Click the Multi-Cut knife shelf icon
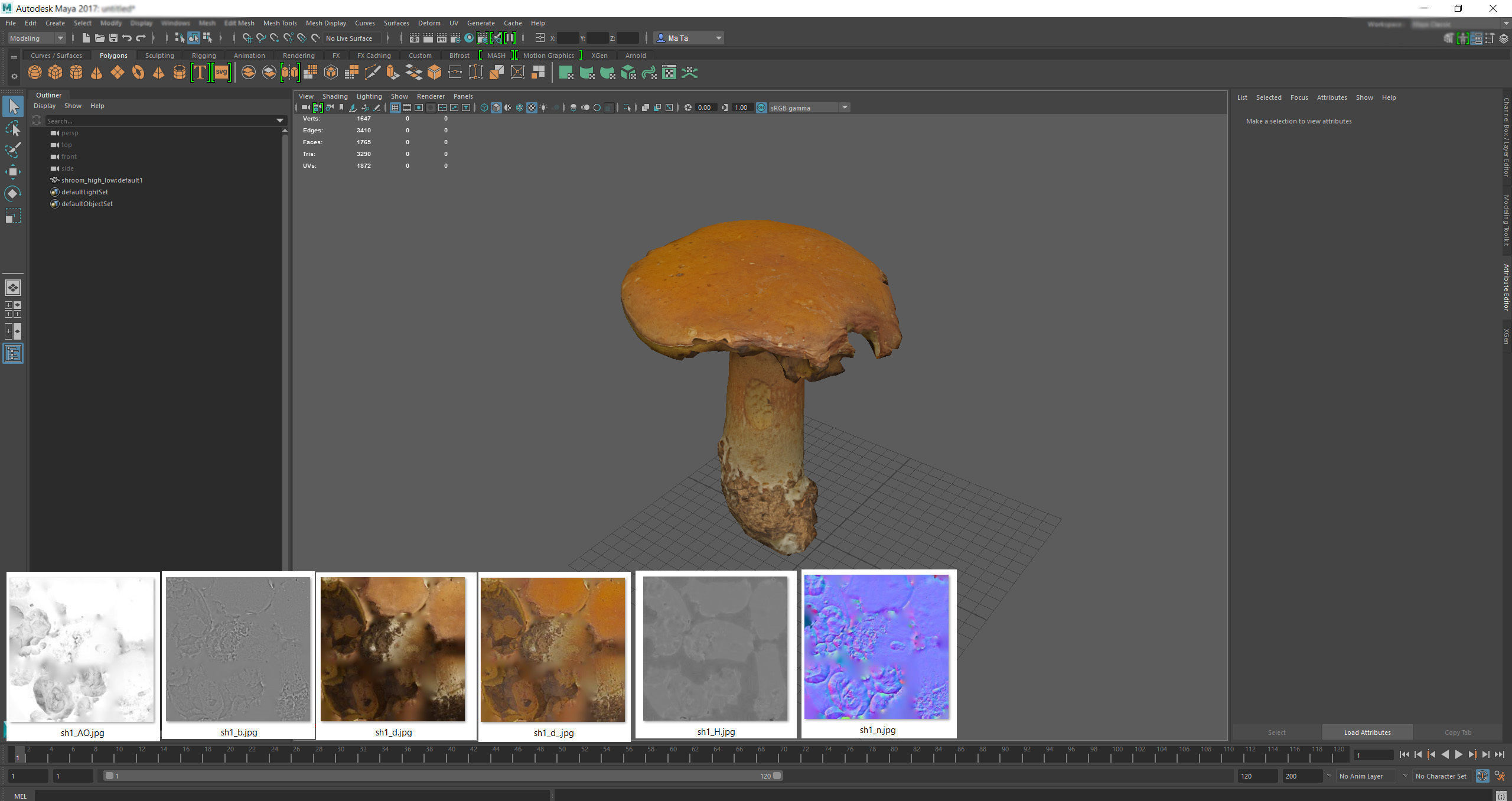Viewport: 1512px width, 801px height. [x=372, y=73]
